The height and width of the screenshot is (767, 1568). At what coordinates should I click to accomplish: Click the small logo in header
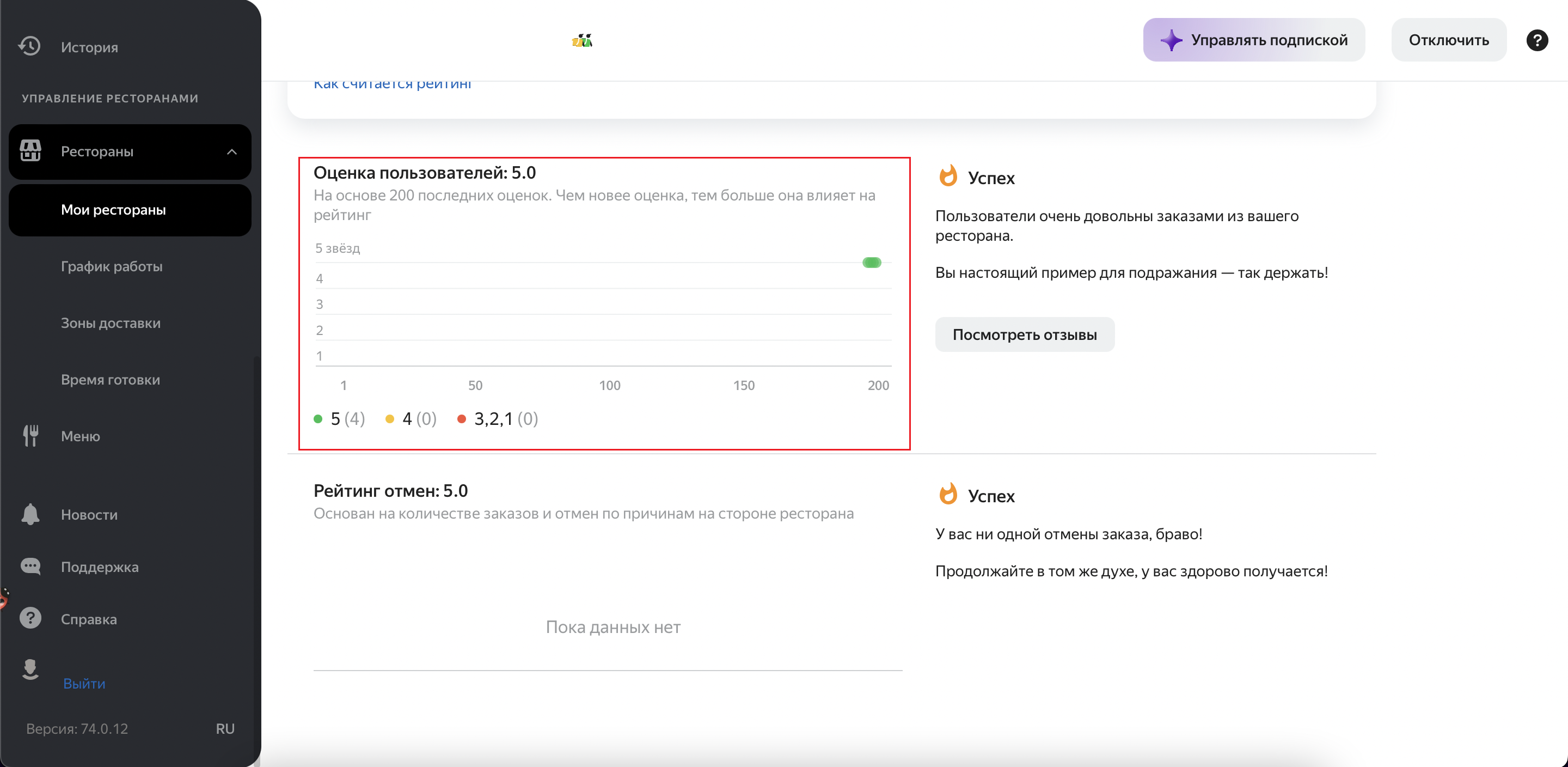(x=582, y=41)
